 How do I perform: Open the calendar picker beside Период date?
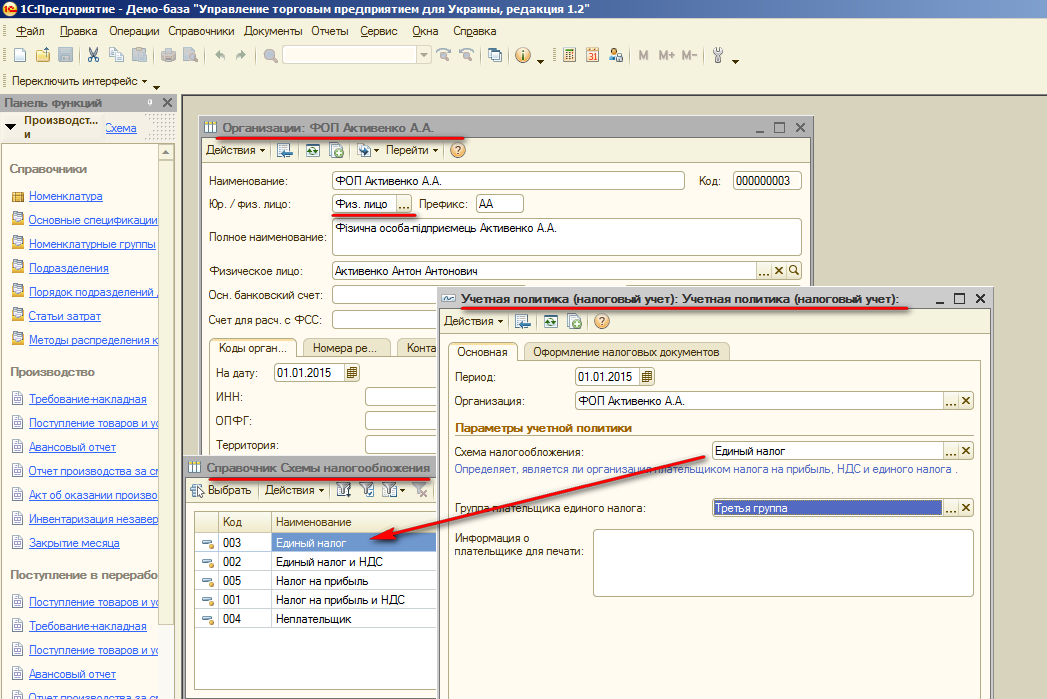click(646, 377)
